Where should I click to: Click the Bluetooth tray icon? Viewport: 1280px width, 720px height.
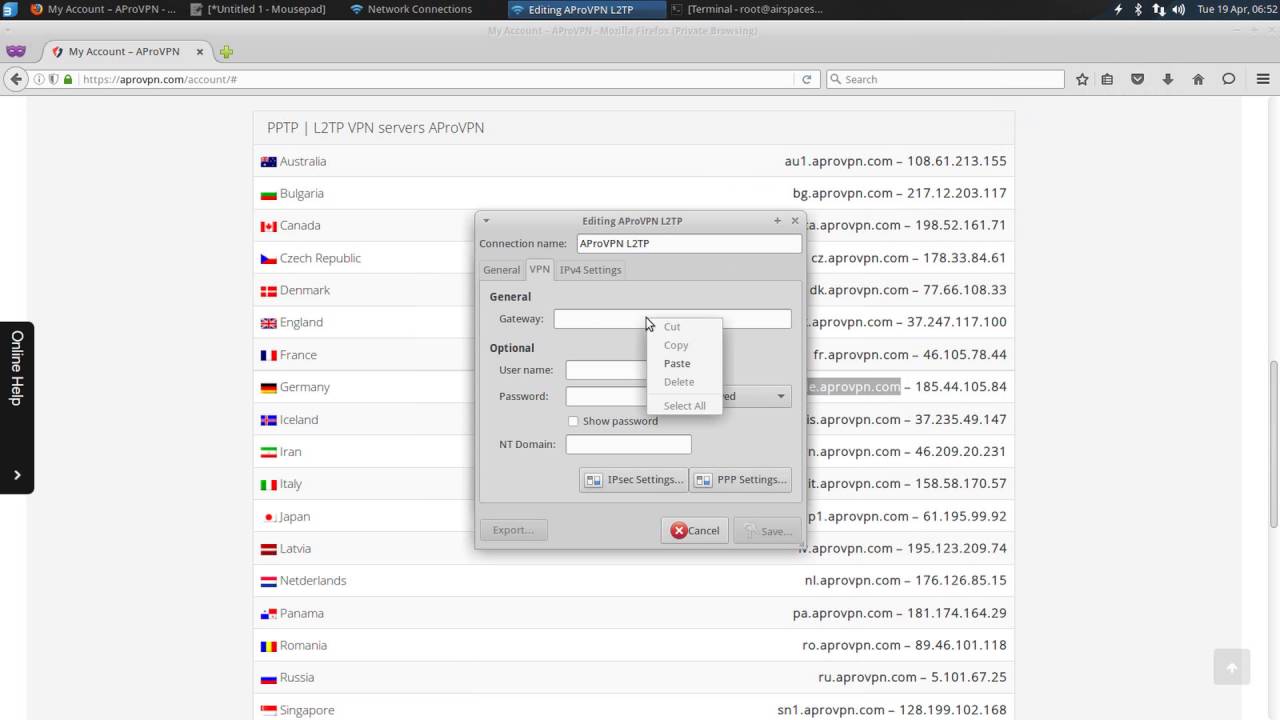tap(1138, 9)
